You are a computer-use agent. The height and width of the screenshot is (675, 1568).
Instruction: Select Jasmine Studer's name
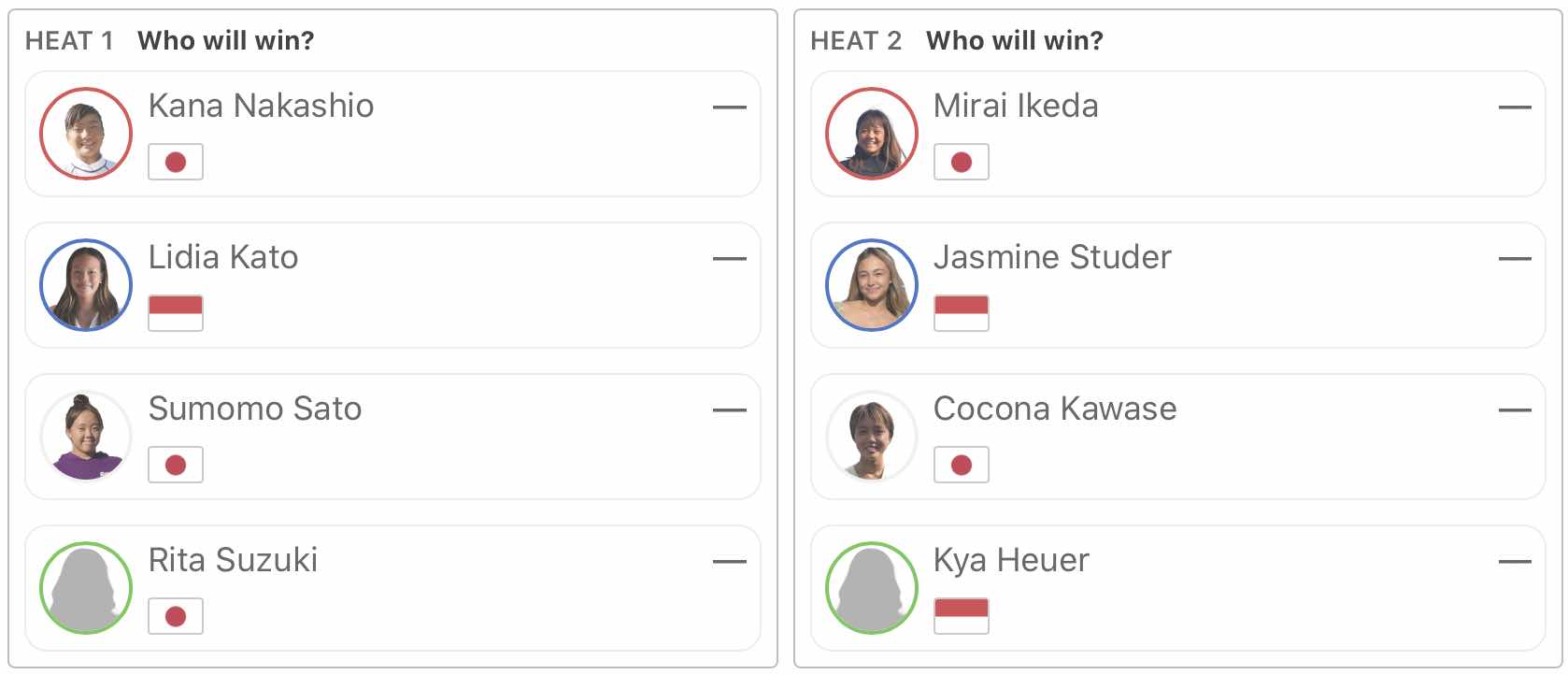pyautogui.click(x=1052, y=257)
